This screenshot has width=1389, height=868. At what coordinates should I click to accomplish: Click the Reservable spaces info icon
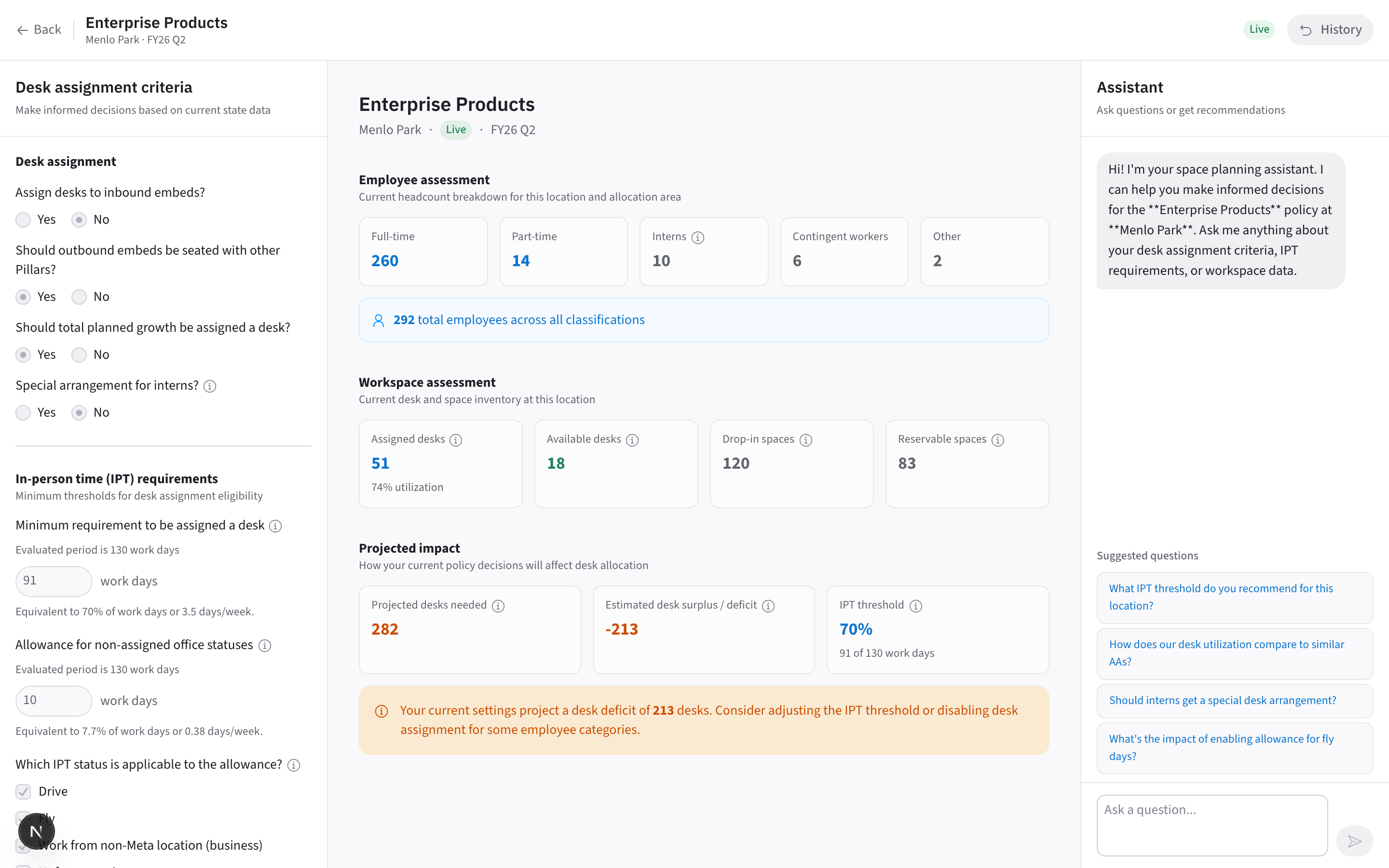click(x=998, y=440)
